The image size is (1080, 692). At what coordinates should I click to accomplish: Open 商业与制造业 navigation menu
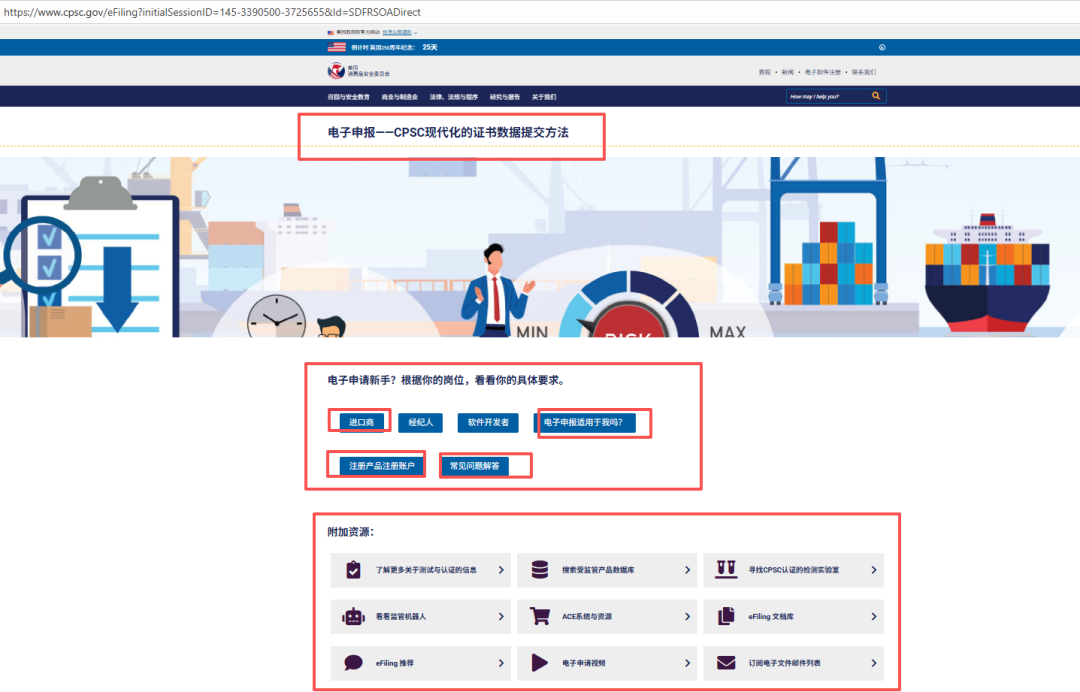[399, 97]
